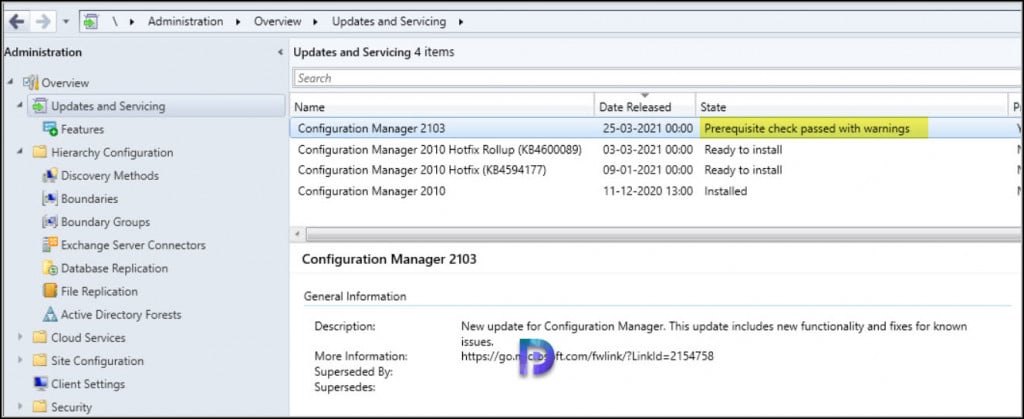Screen dimensions: 1024x419
Task: Click the Client Settings icon
Action: pos(40,384)
